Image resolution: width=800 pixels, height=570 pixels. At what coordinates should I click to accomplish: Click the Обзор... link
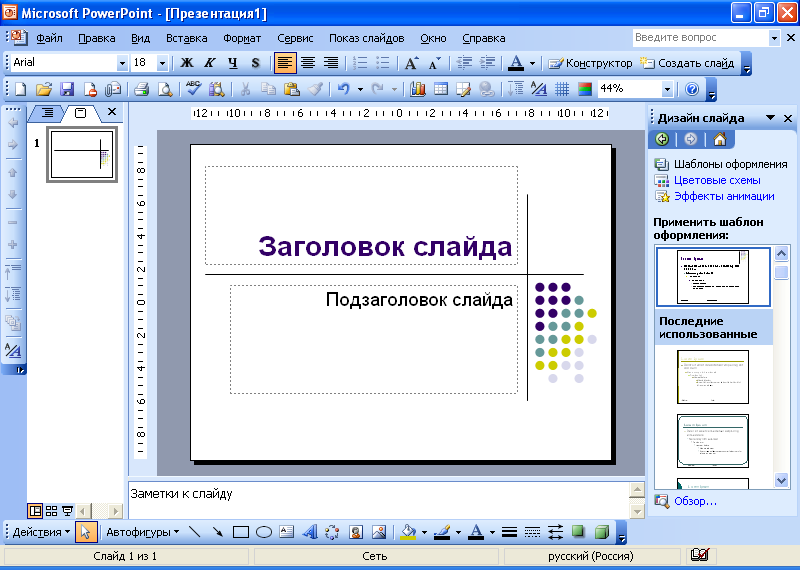[x=695, y=501]
